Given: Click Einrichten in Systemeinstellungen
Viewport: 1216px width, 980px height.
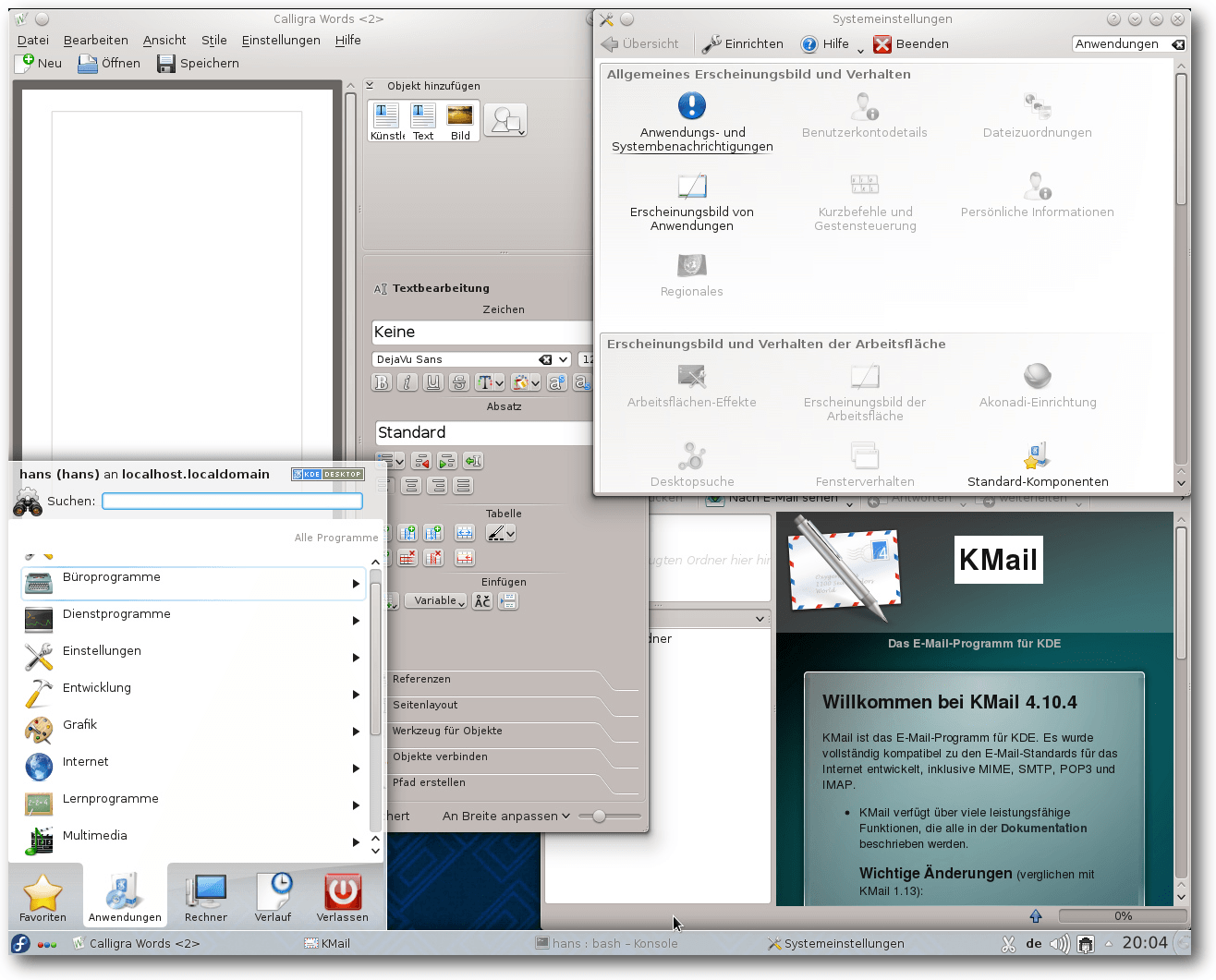Looking at the screenshot, I should tap(742, 44).
